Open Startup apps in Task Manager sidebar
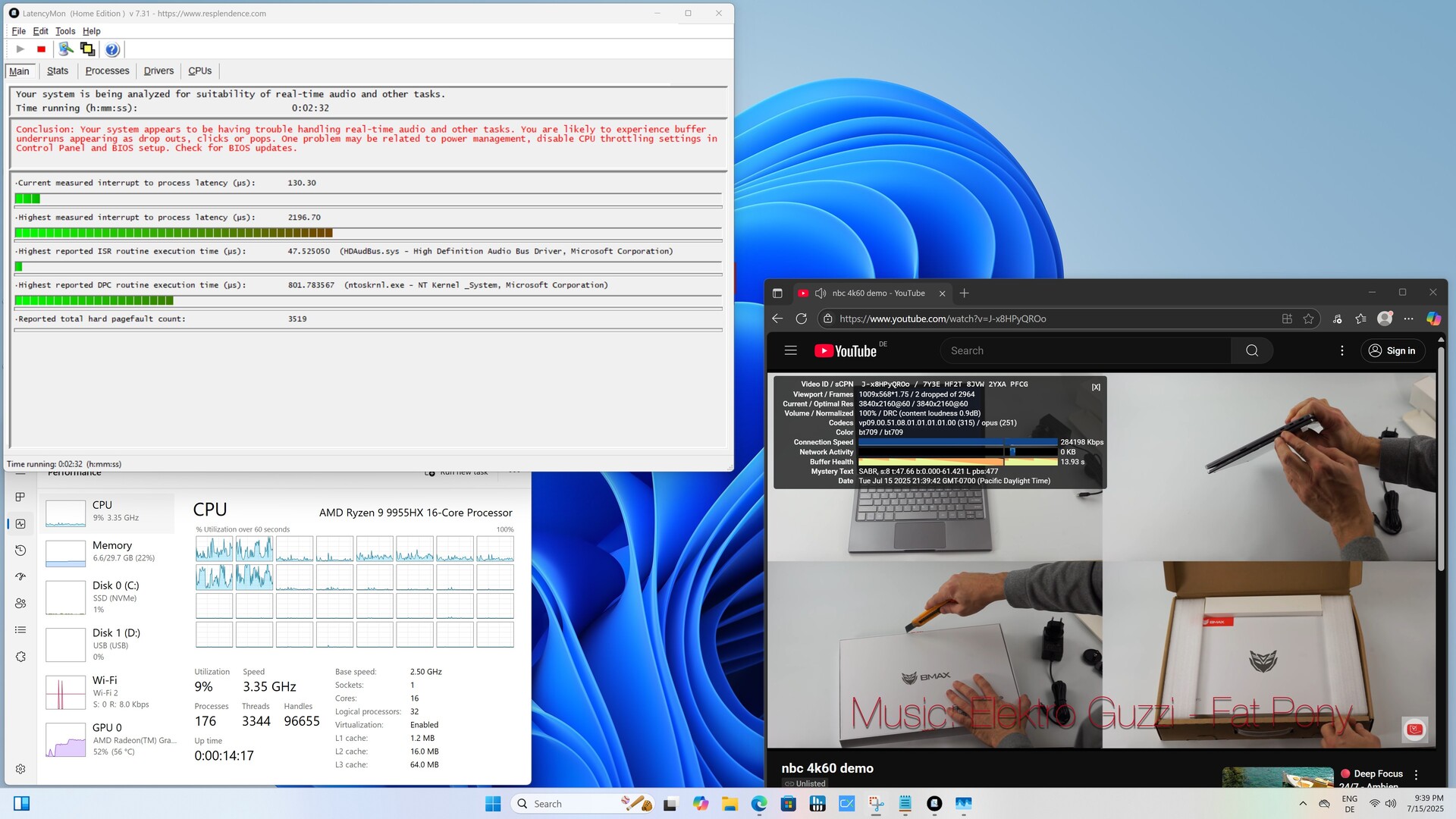Viewport: 1456px width, 819px height. pos(20,576)
